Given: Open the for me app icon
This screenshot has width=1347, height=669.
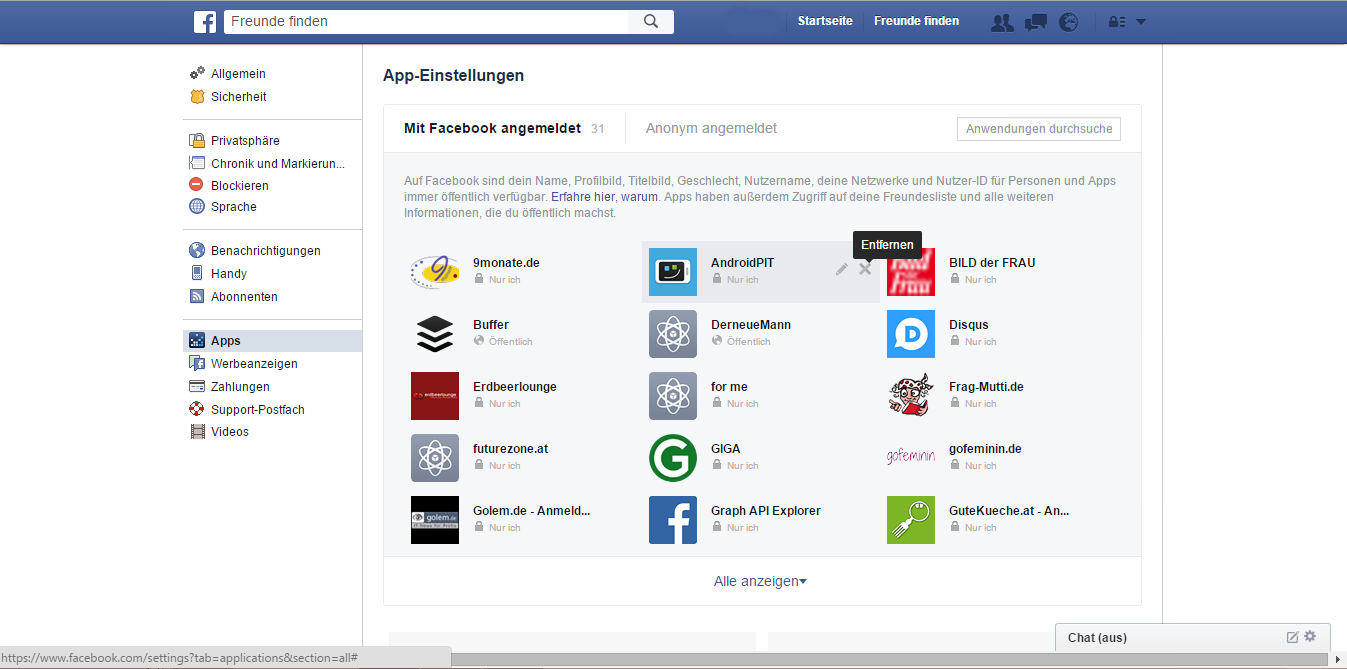Looking at the screenshot, I should click(x=673, y=395).
